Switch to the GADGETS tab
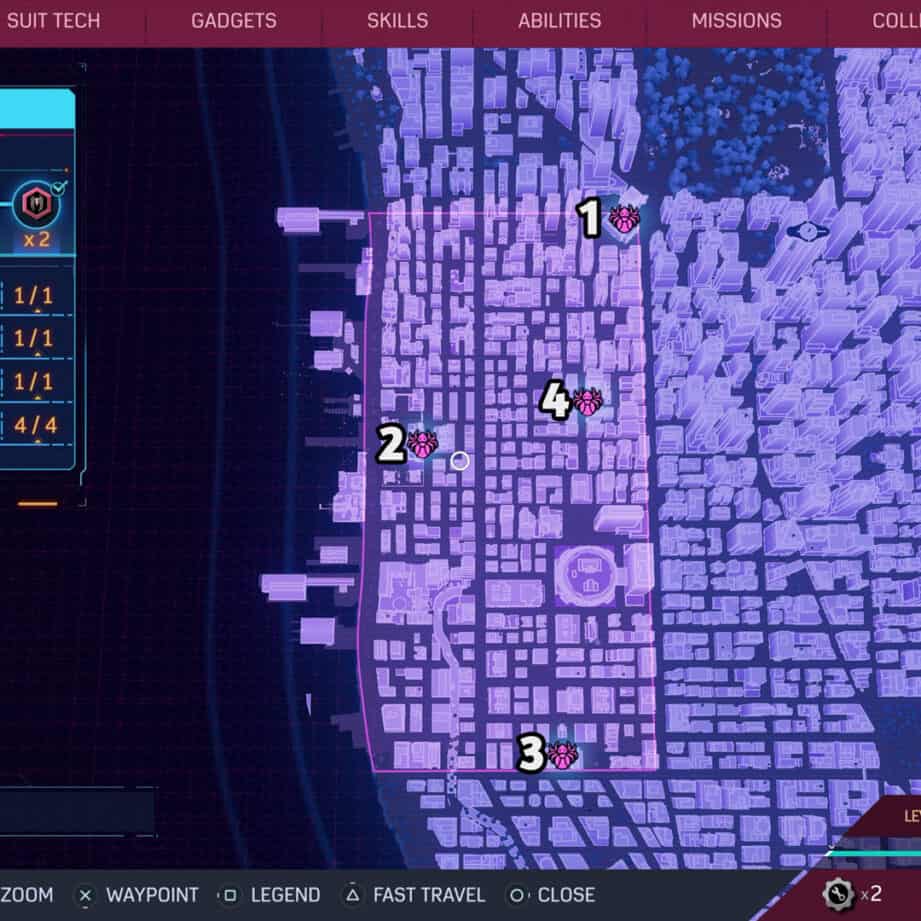 click(x=234, y=21)
